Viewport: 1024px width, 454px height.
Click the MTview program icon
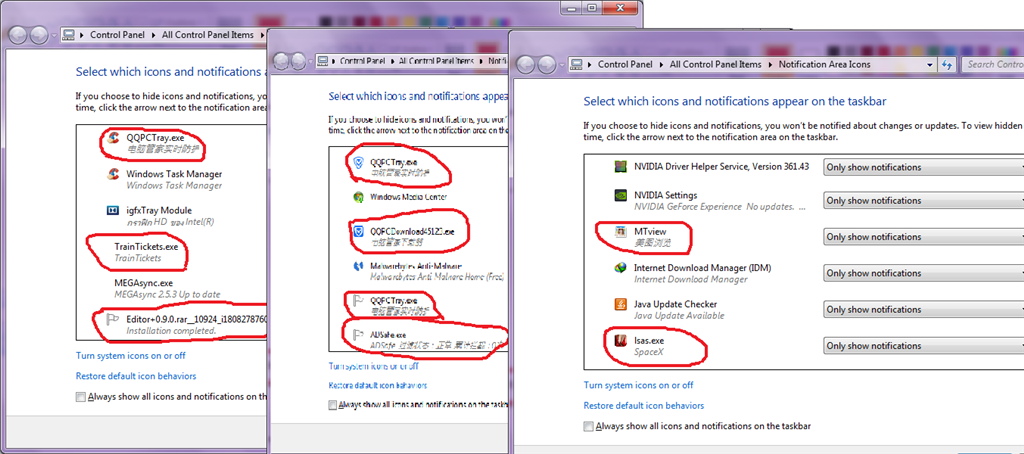point(621,231)
